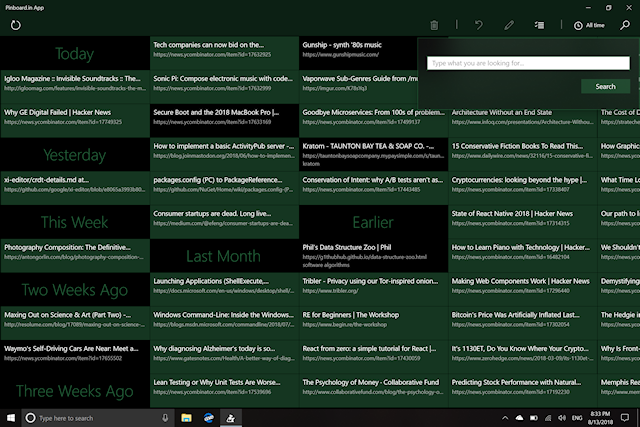Select the 'Igloo Magazine :: Invisible Soundtracks' bookmark

click(x=75, y=87)
